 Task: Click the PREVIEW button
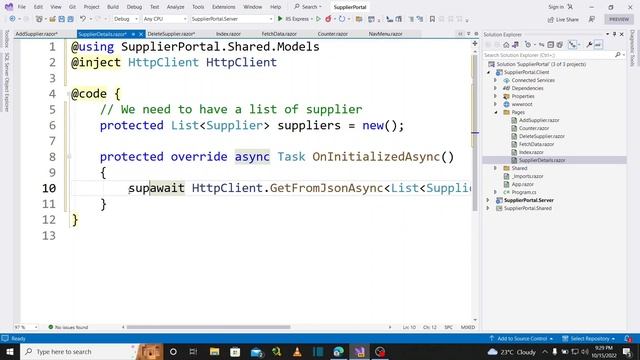click(x=619, y=19)
